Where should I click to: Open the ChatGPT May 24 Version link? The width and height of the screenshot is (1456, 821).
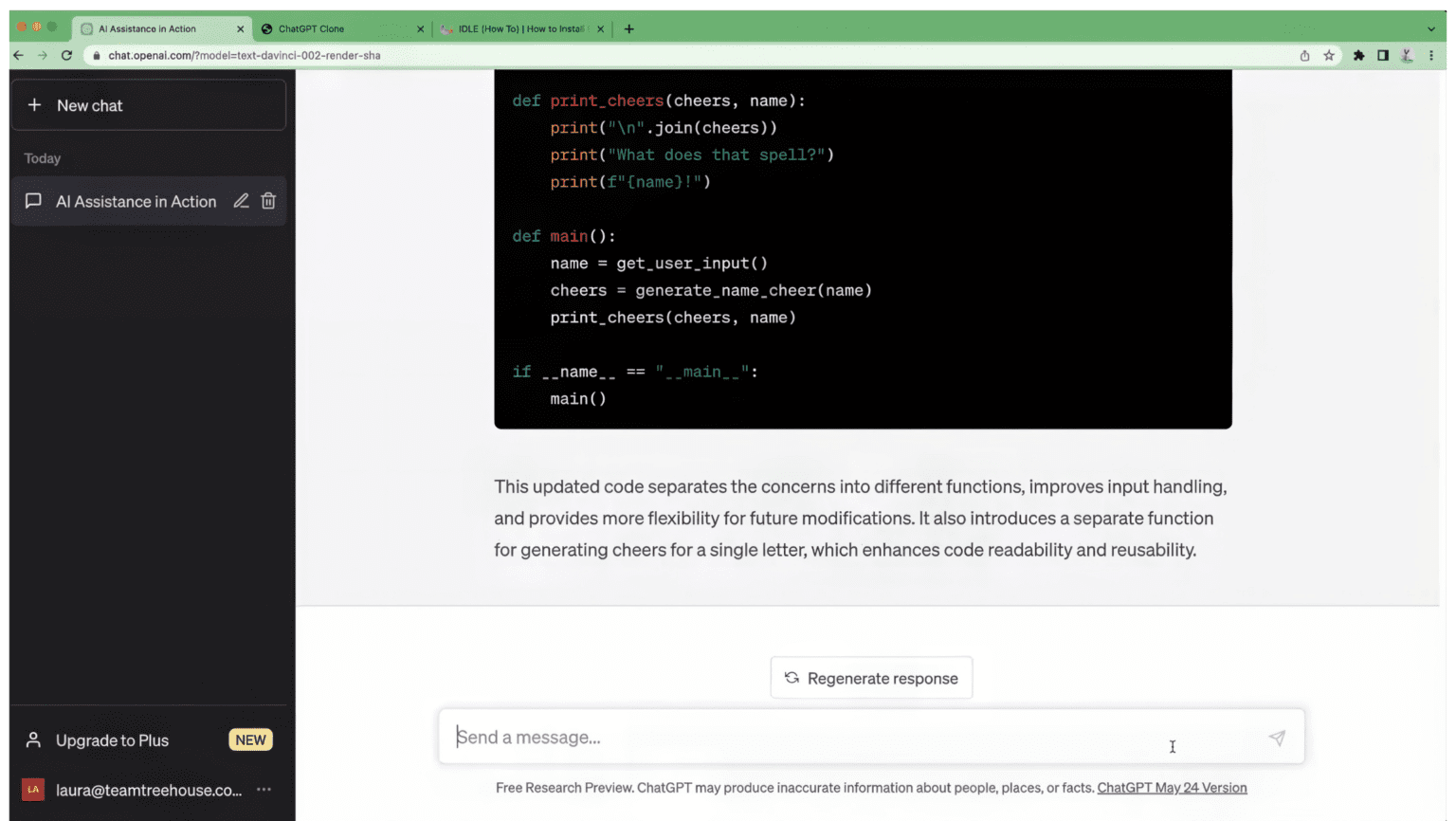click(1172, 788)
